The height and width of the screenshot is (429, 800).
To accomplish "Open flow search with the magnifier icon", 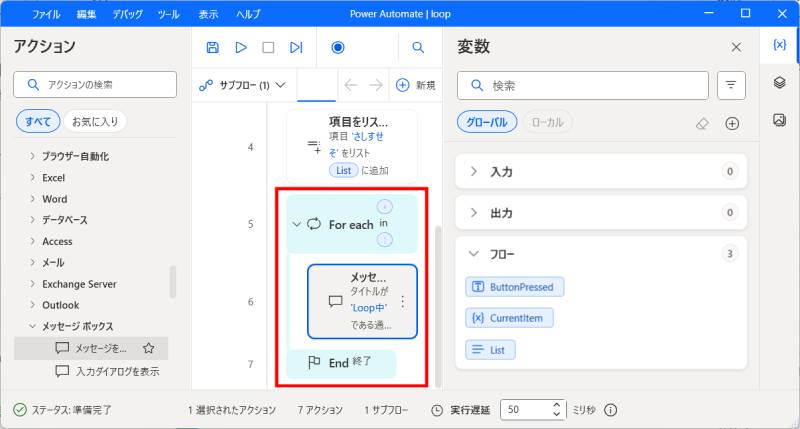I will pos(418,47).
